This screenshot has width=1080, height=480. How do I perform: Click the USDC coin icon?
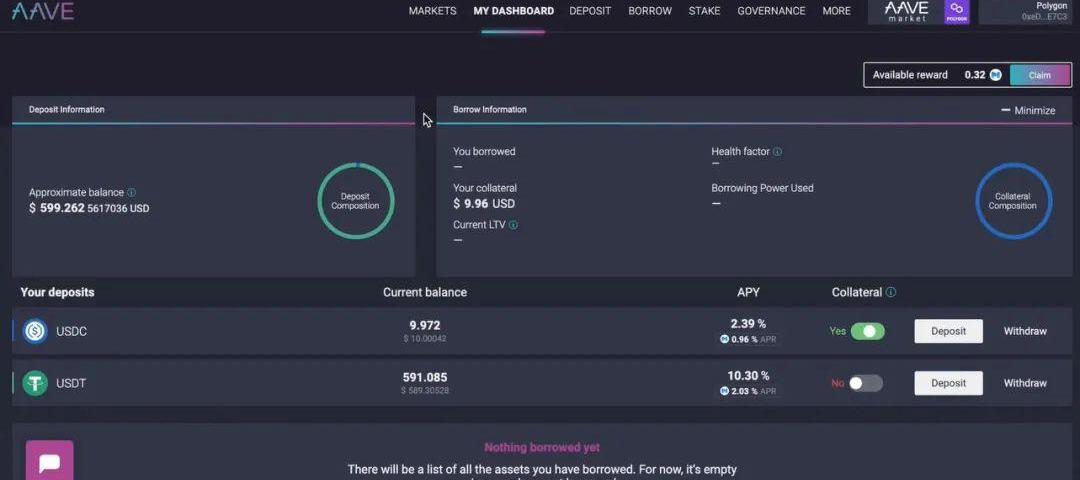[x=35, y=331]
